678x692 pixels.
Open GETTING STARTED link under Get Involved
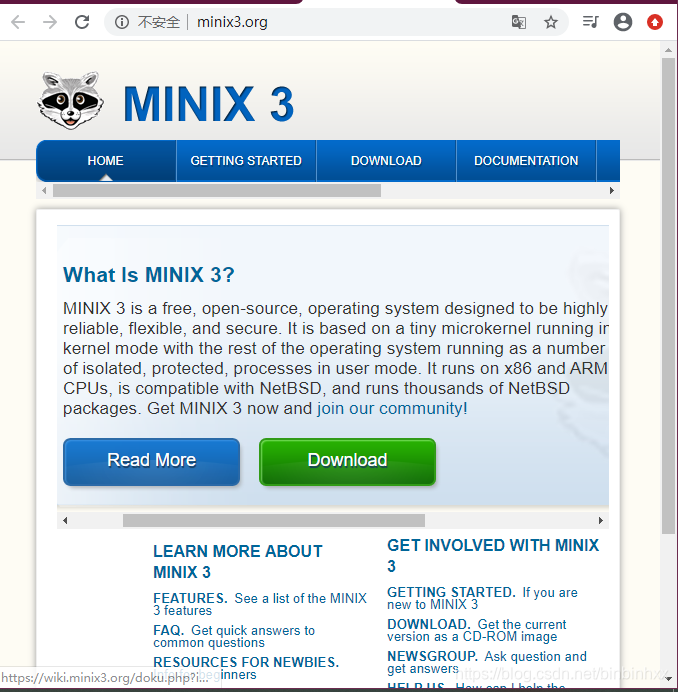click(x=451, y=592)
